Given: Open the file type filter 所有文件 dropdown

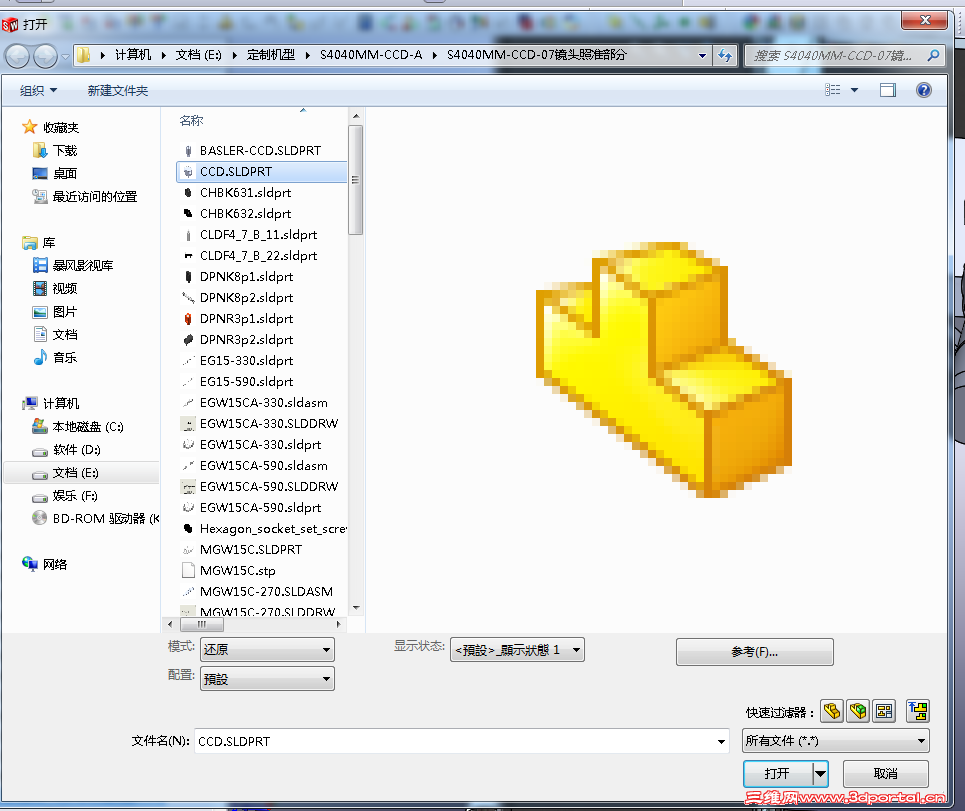Looking at the screenshot, I should 835,741.
